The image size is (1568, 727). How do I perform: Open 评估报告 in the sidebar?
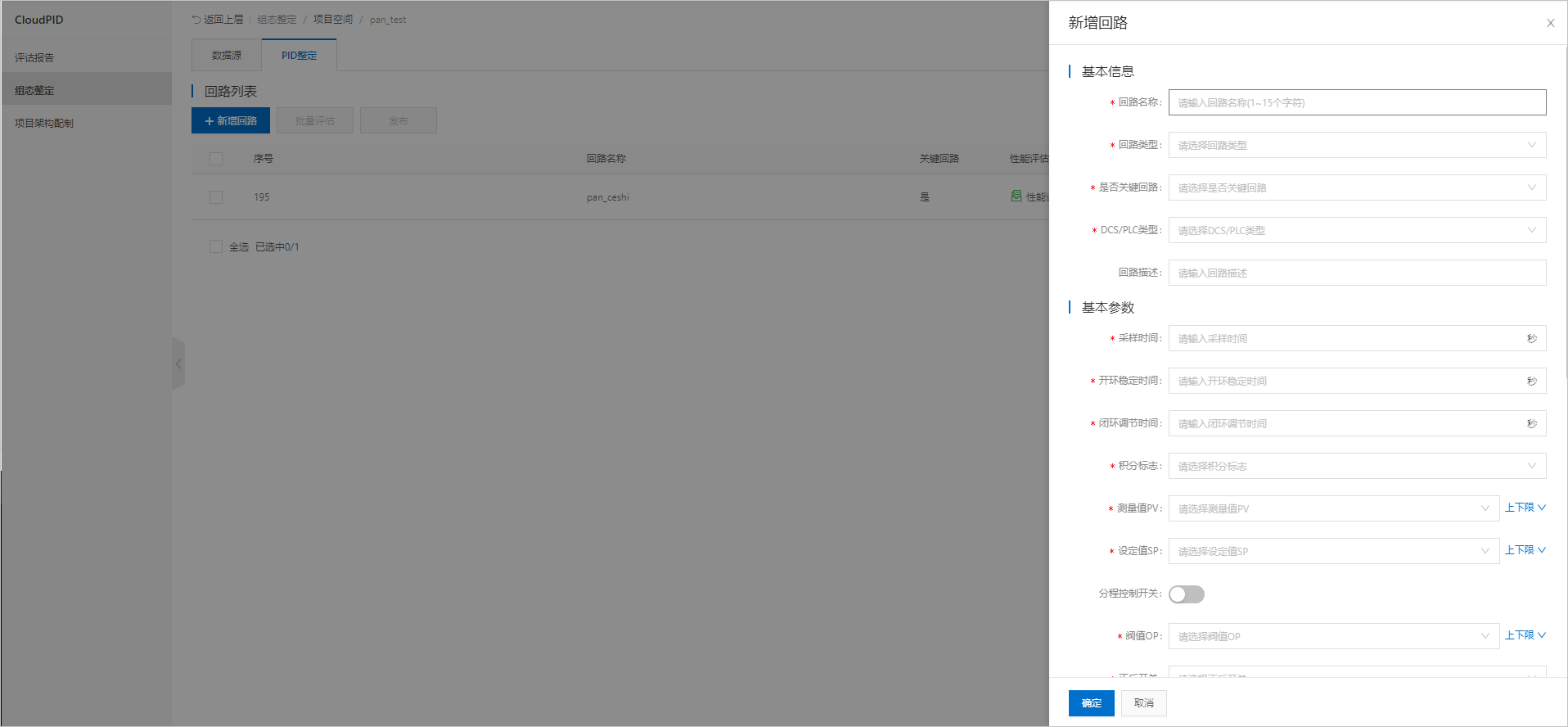(86, 57)
